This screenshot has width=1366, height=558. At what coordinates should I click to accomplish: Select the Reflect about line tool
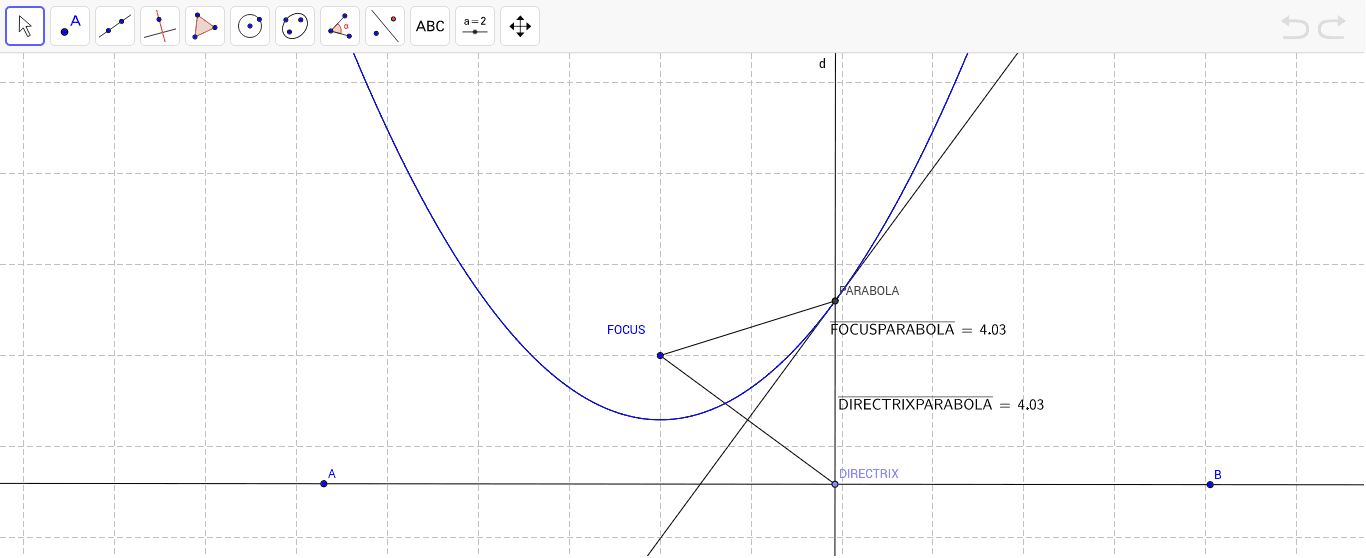(385, 26)
